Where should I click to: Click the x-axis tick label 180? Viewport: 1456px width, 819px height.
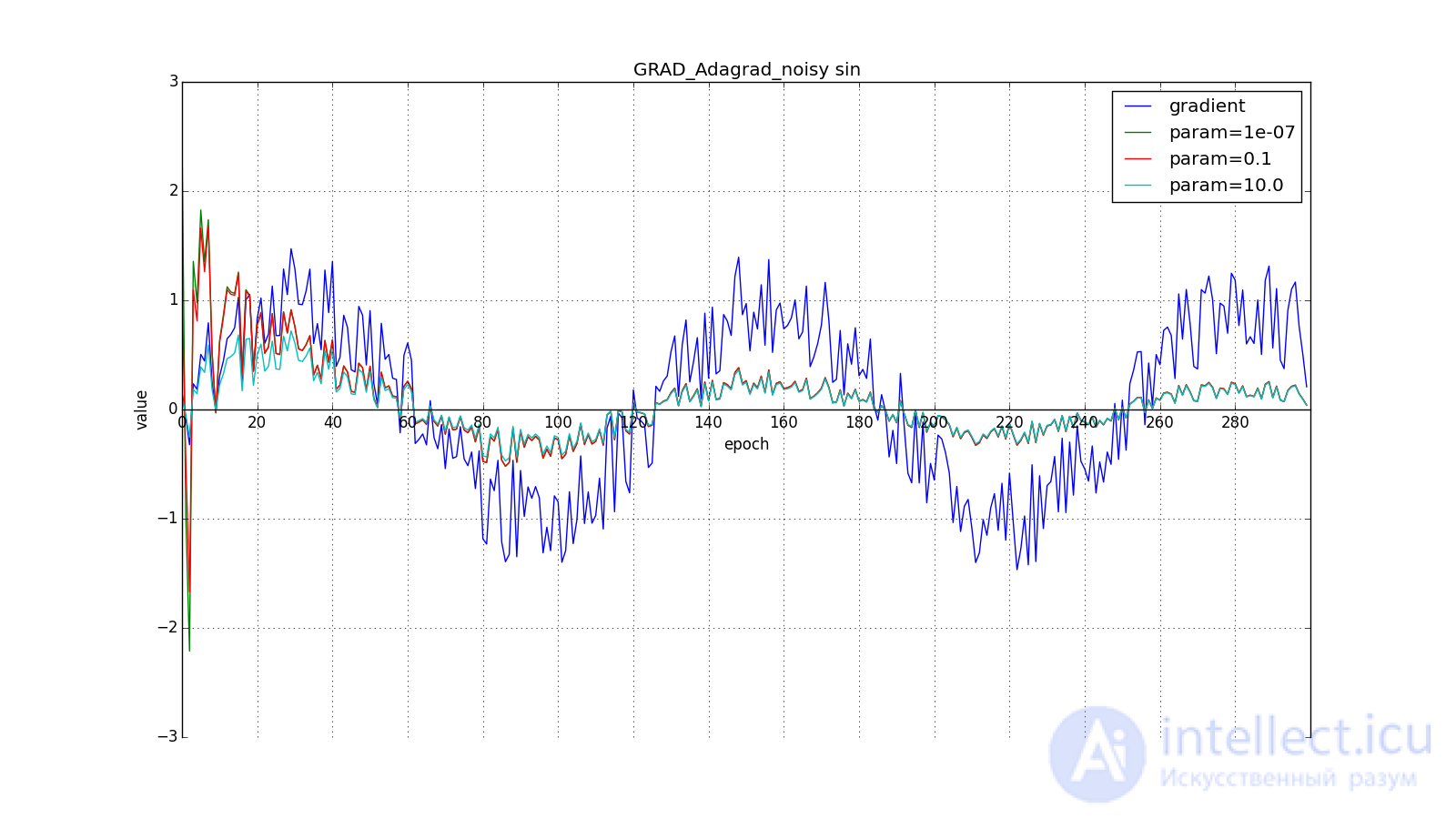(859, 422)
